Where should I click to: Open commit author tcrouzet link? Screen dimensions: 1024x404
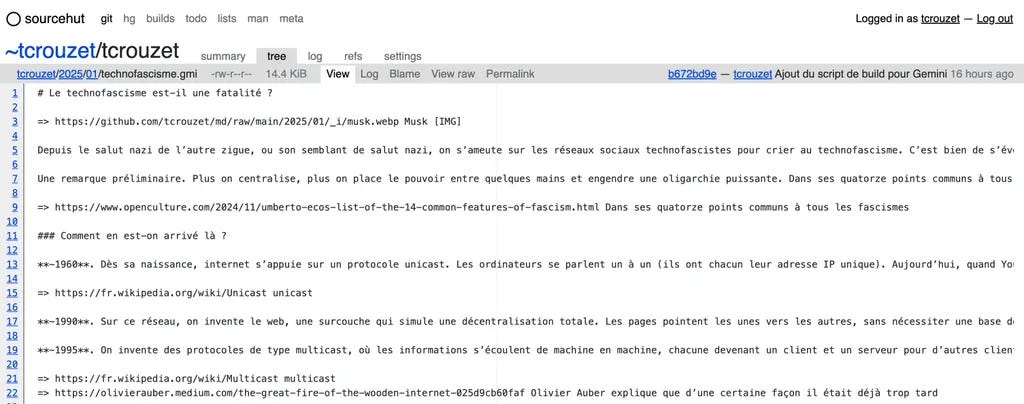[752, 74]
